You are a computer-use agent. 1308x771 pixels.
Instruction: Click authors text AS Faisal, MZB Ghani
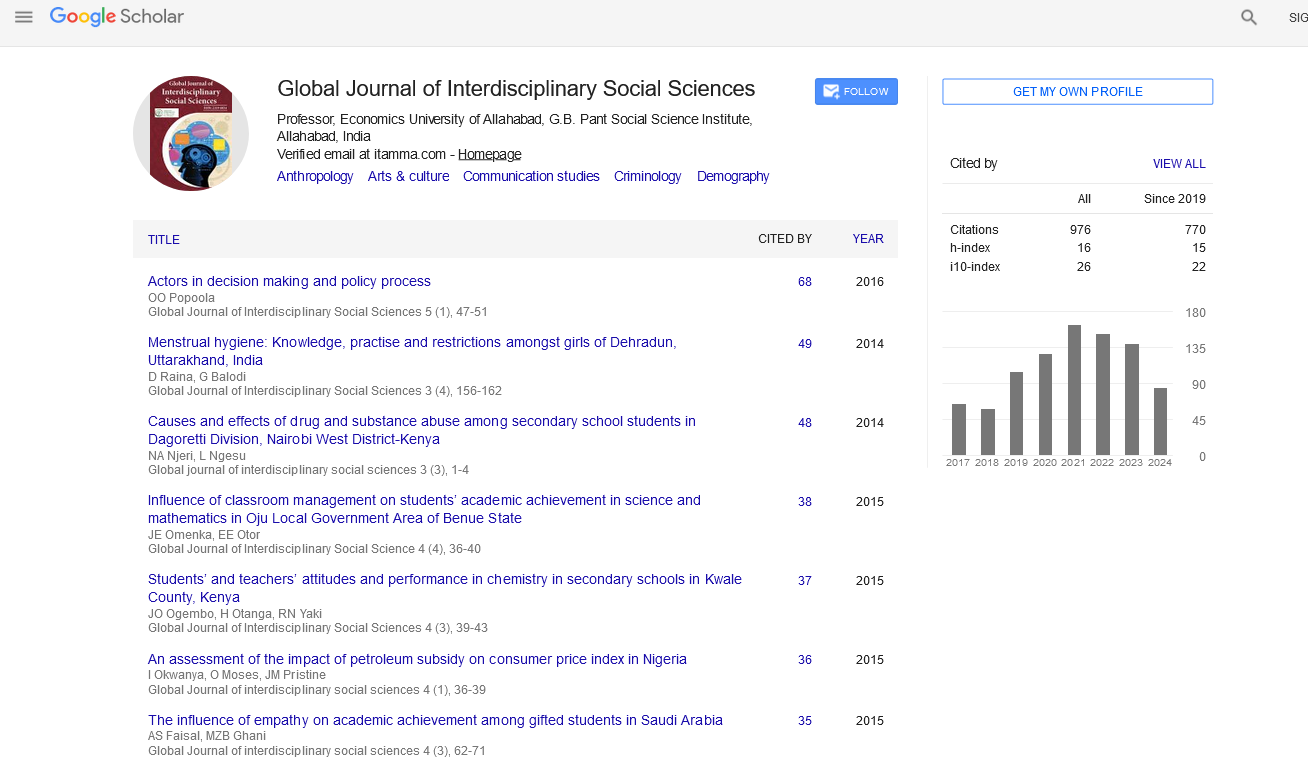208,737
